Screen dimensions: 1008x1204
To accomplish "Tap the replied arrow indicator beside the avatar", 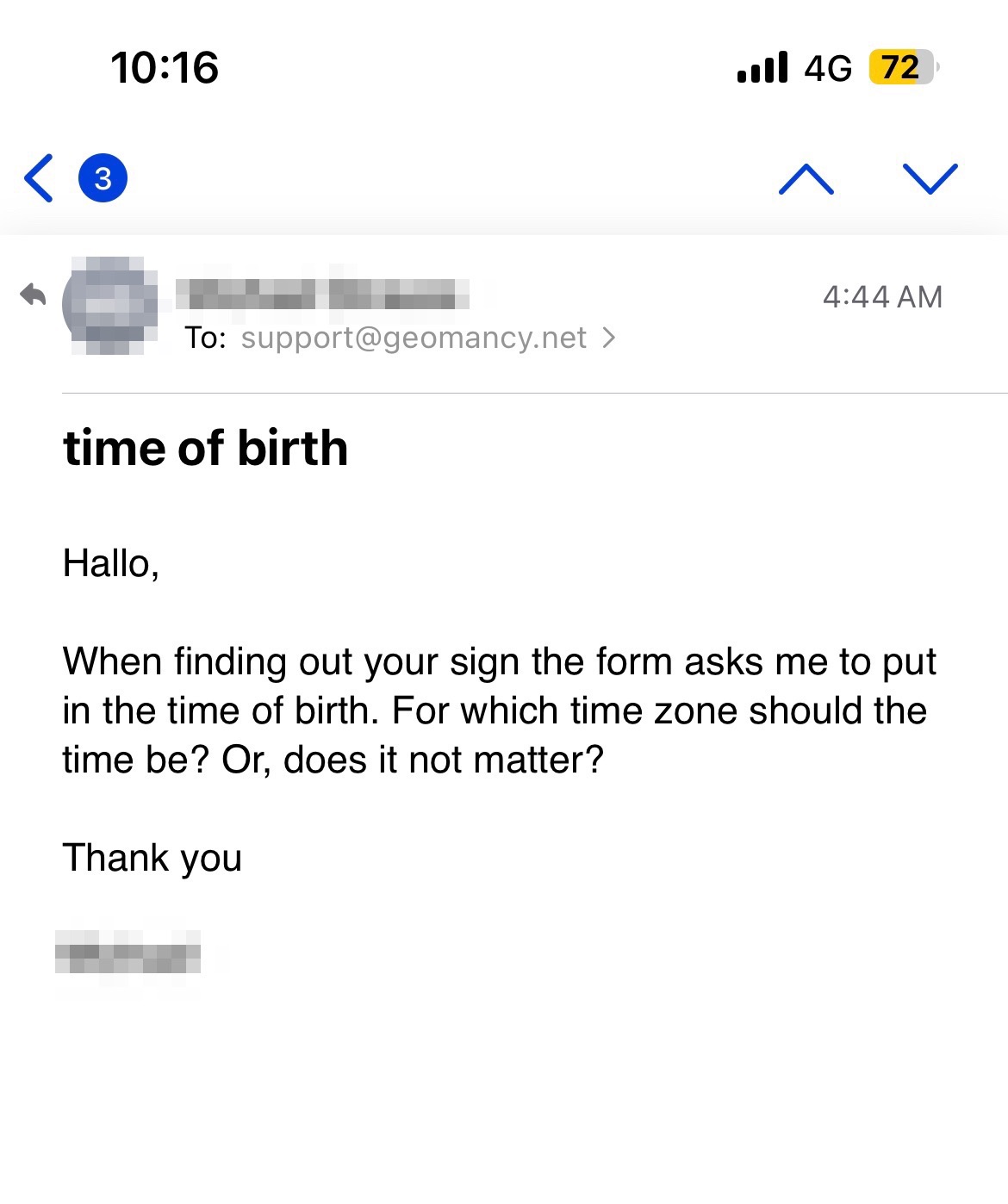I will 33,295.
